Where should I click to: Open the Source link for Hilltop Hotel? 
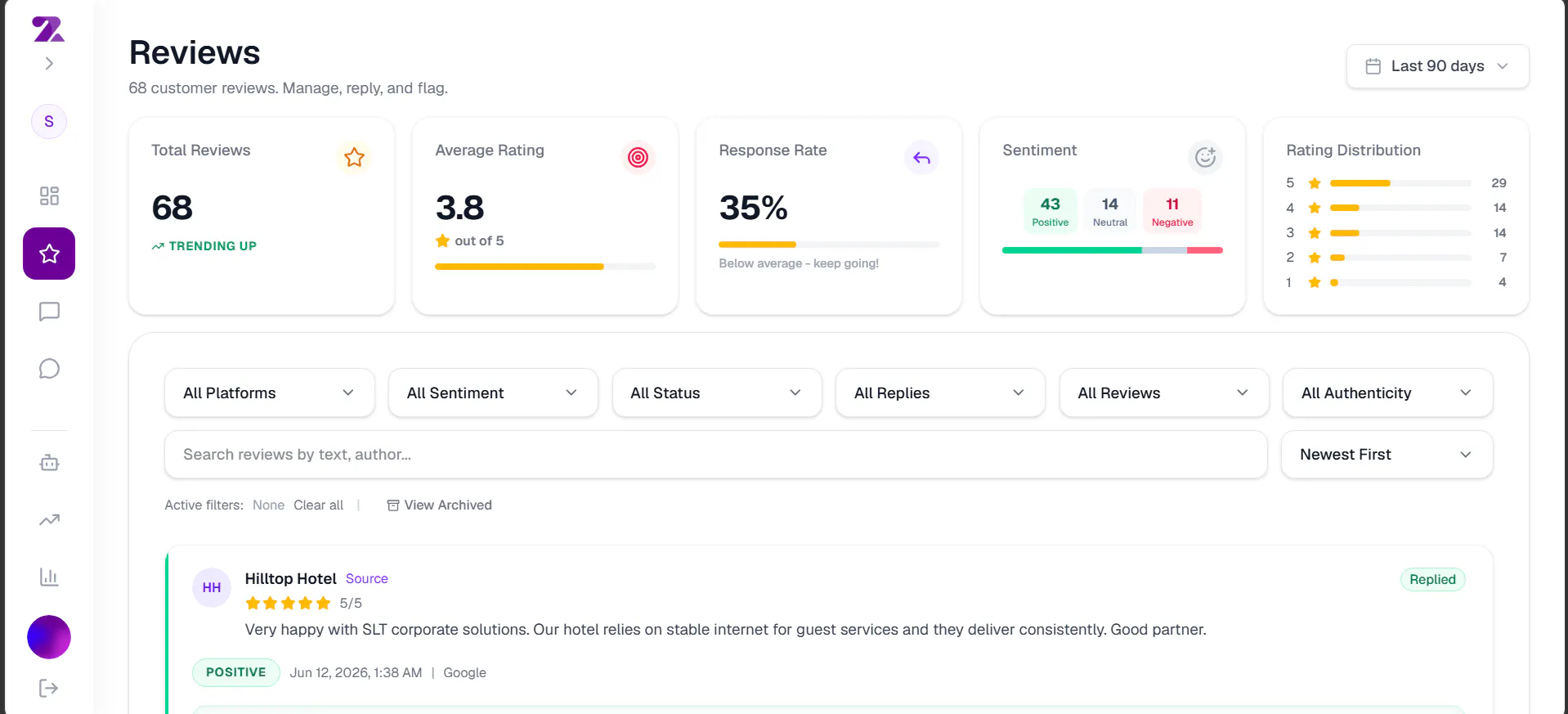coord(366,578)
